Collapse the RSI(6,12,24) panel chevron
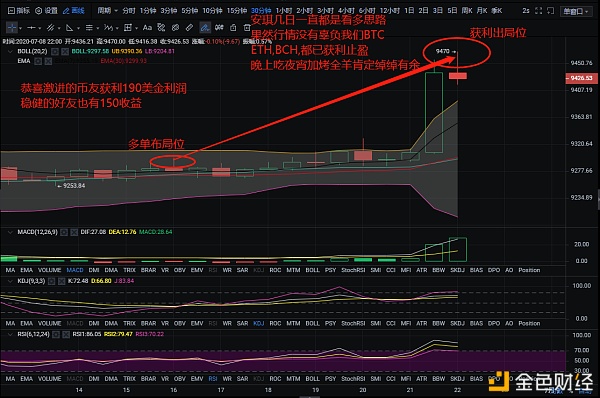 (10, 334)
